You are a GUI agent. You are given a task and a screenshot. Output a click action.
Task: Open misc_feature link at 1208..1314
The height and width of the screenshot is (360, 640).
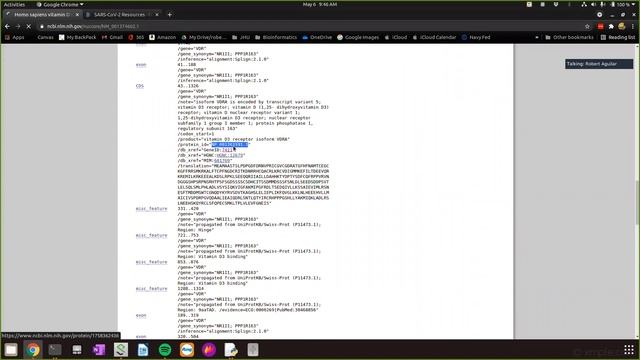151,289
